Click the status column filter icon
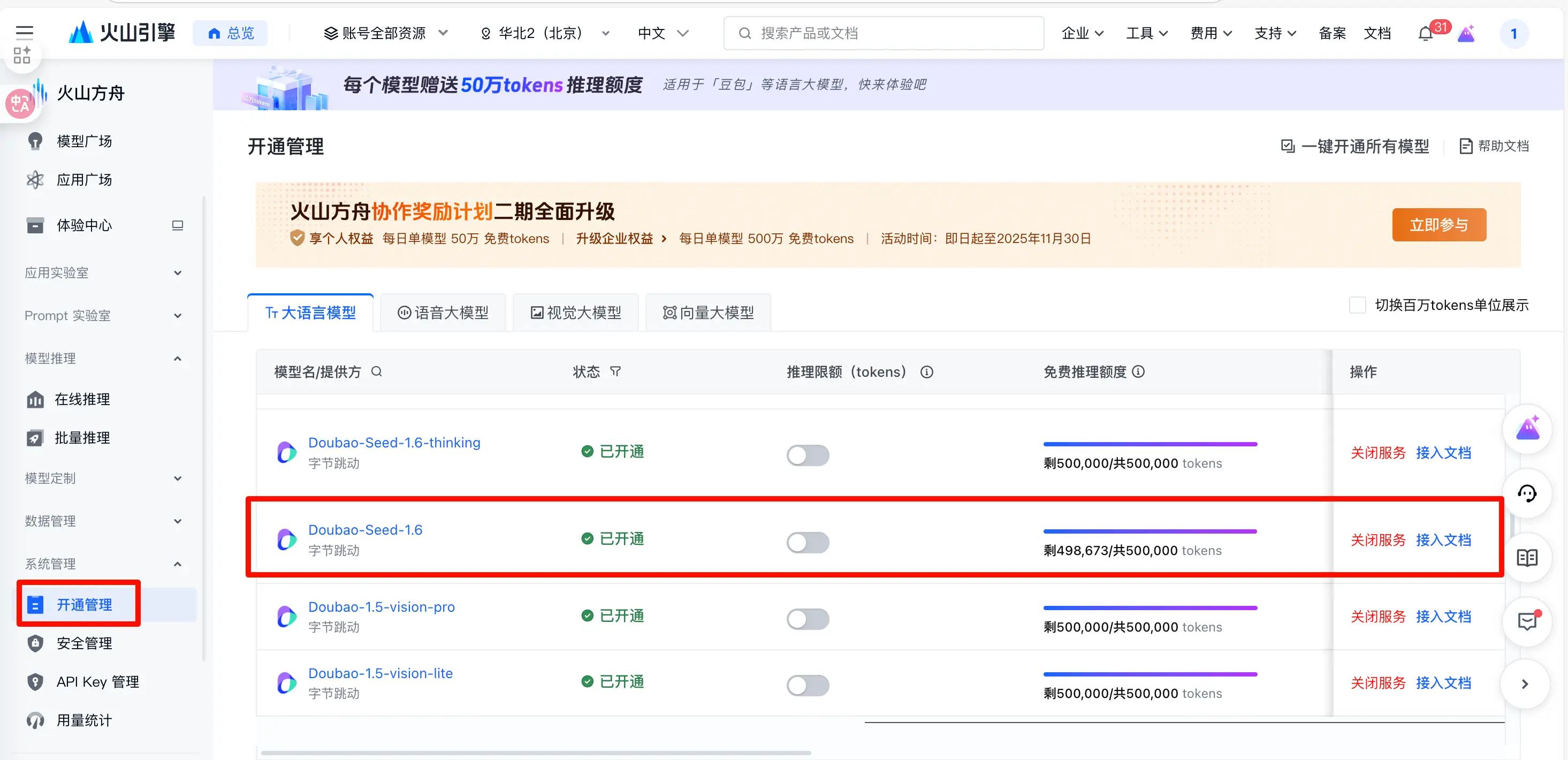This screenshot has height=760, width=1568. click(615, 371)
